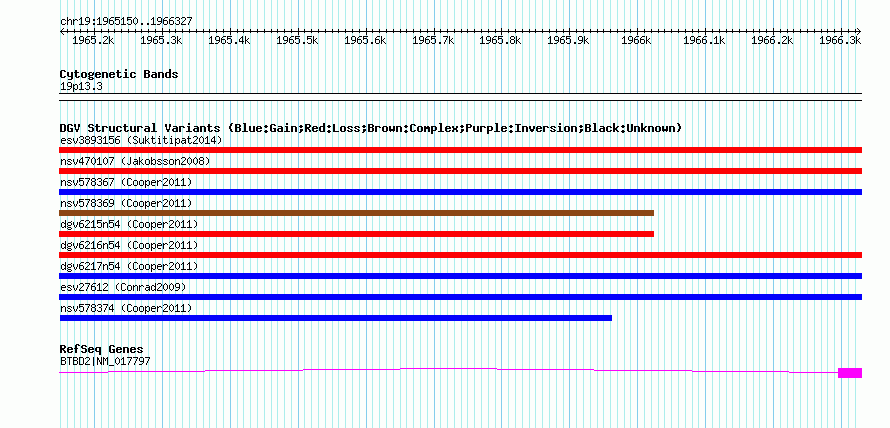This screenshot has height=428, width=890.
Task: Click the 1966k ruler tick label
Action: tap(636, 40)
